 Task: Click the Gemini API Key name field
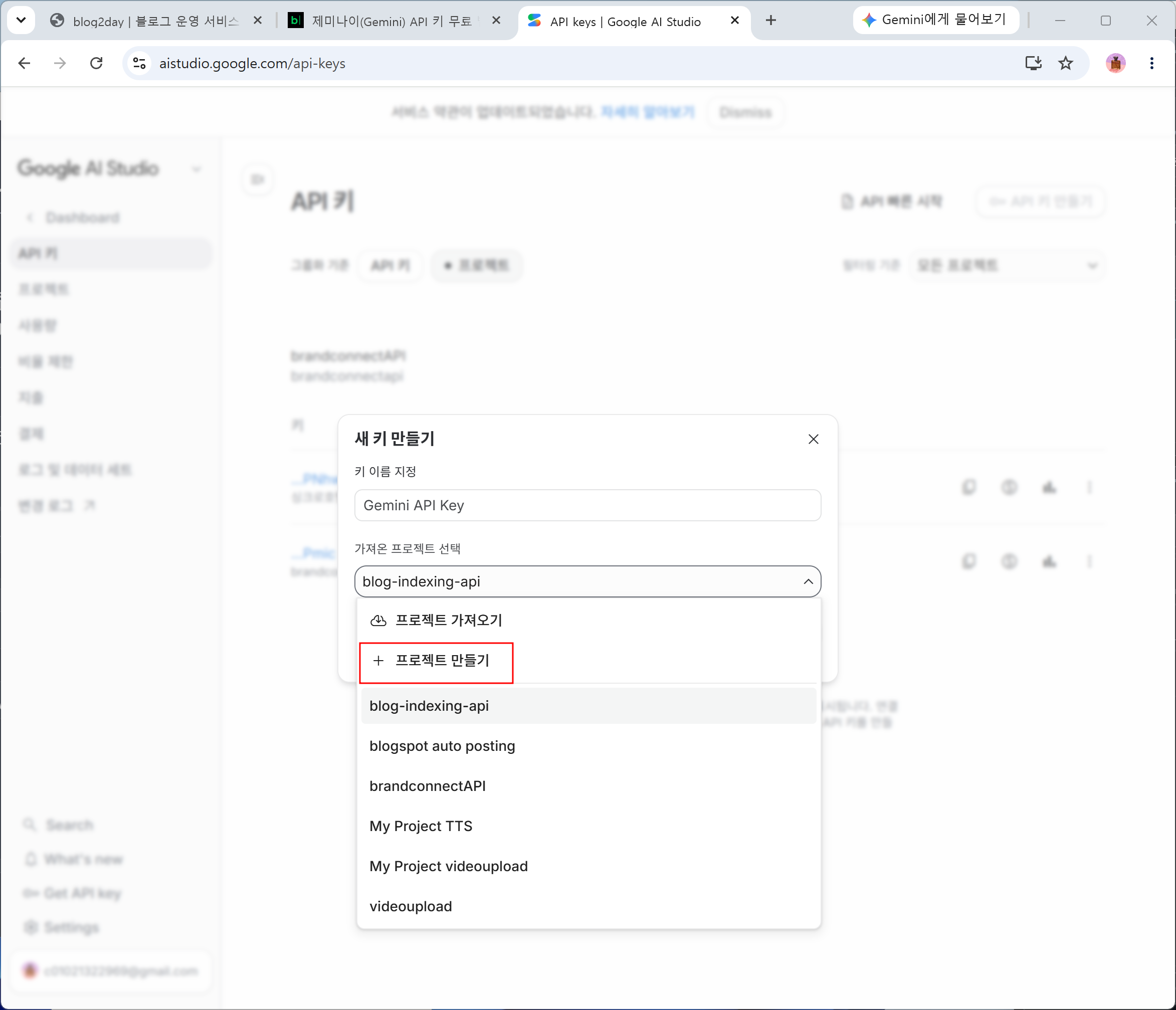587,505
